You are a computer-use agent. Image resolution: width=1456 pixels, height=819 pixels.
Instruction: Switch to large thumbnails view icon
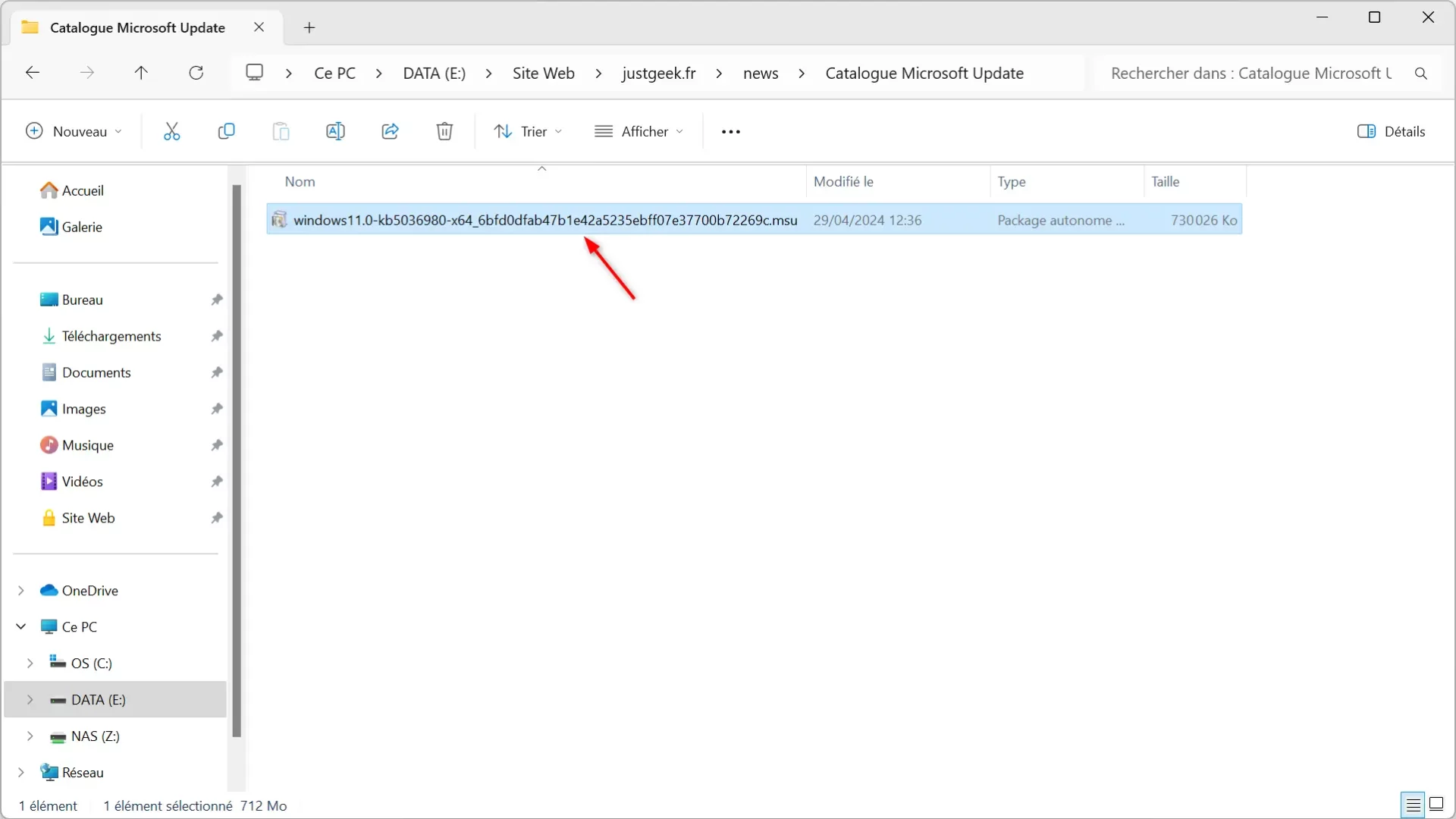[x=1436, y=804]
